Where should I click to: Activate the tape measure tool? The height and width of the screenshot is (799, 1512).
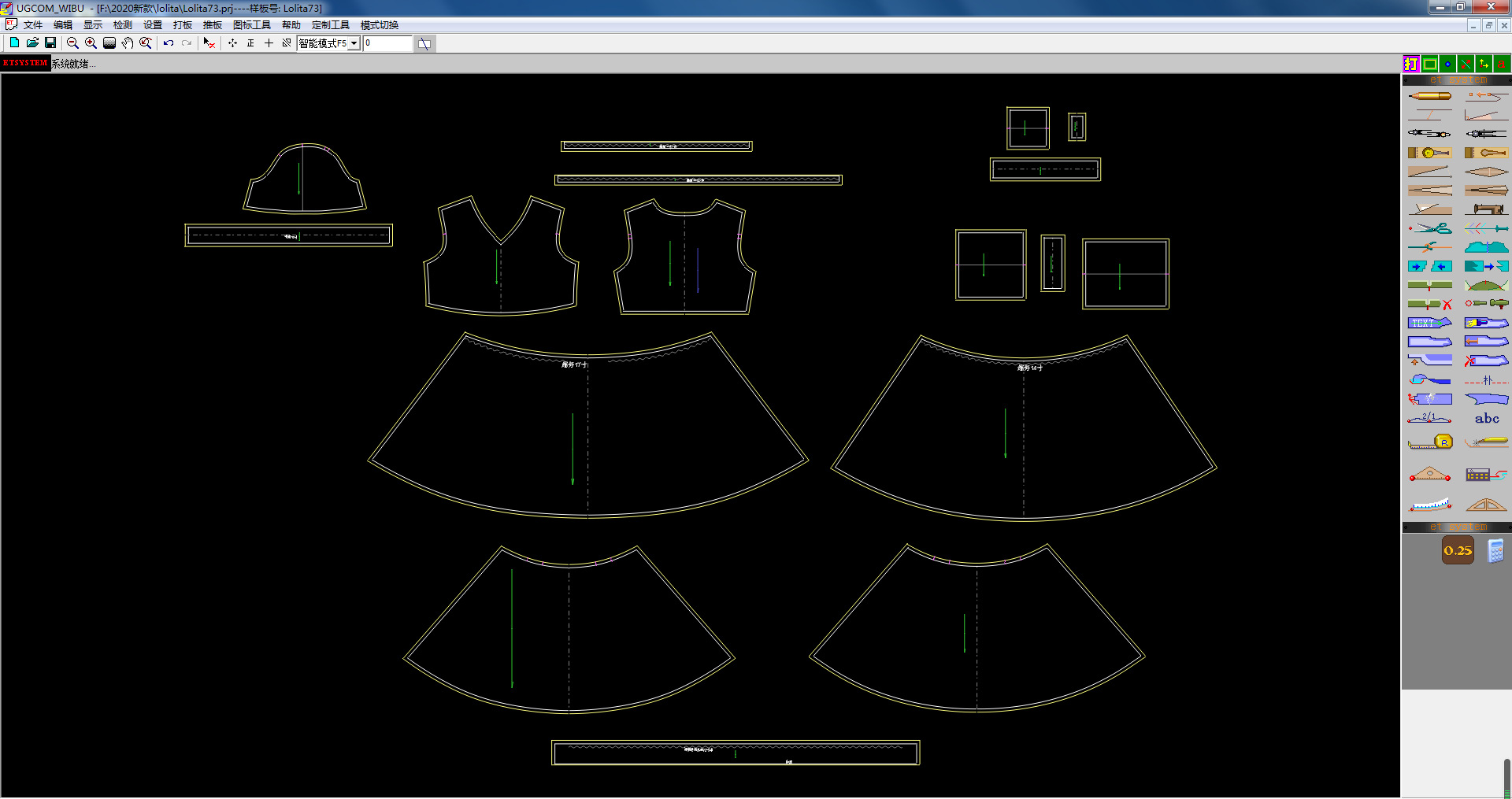[x=1429, y=442]
